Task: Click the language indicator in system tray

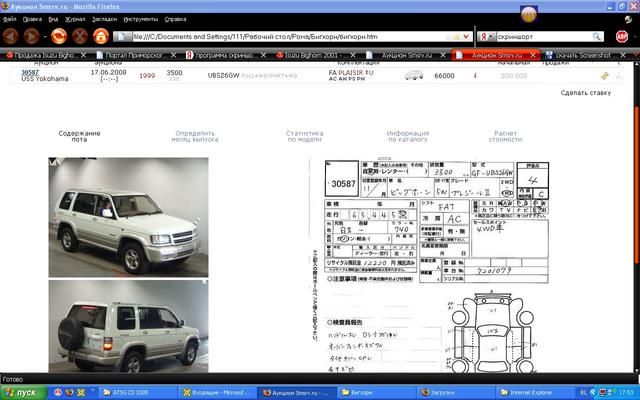Action: point(584,393)
